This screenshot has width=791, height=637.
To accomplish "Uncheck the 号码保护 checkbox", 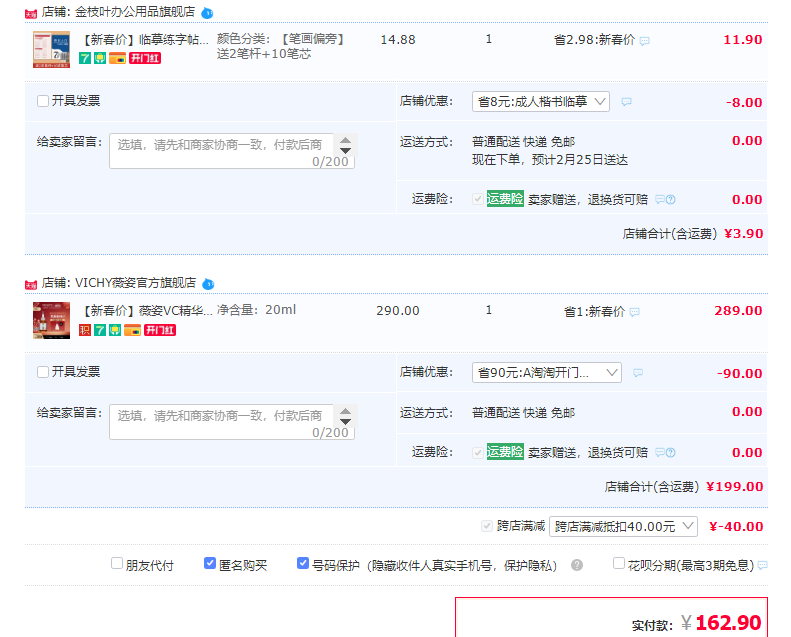I will [x=303, y=563].
